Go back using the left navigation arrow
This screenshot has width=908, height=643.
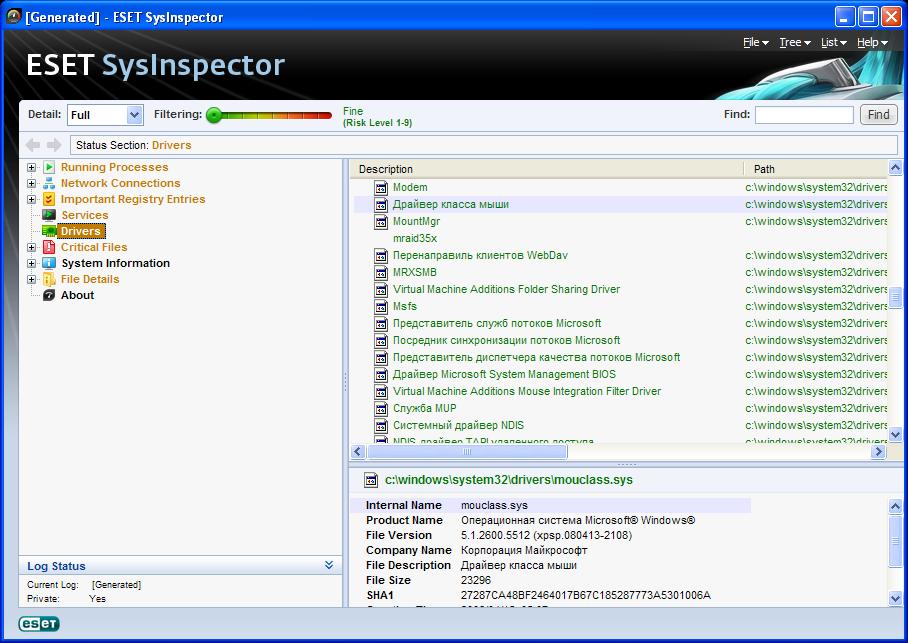pos(33,145)
